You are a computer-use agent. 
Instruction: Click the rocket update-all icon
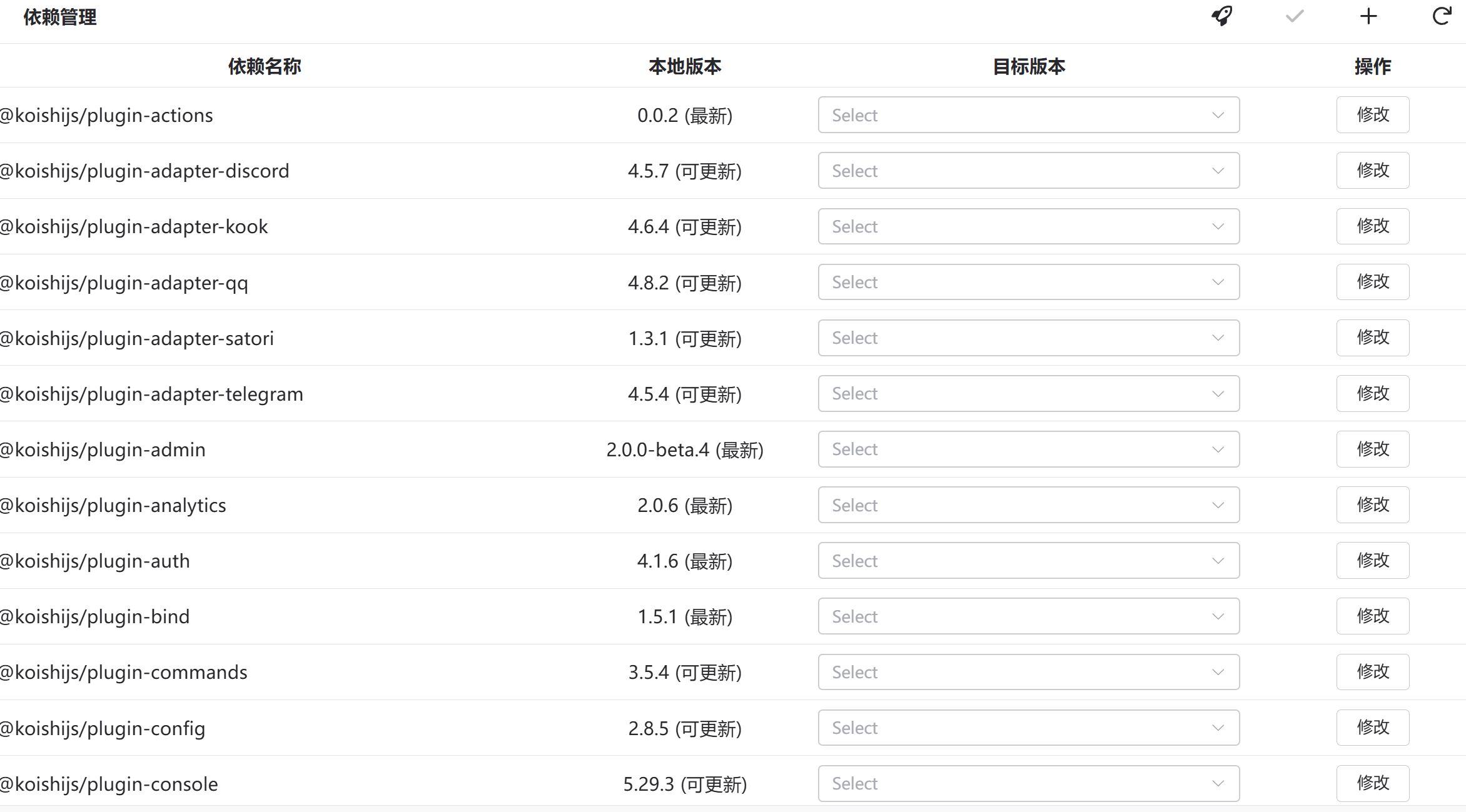(x=1222, y=16)
